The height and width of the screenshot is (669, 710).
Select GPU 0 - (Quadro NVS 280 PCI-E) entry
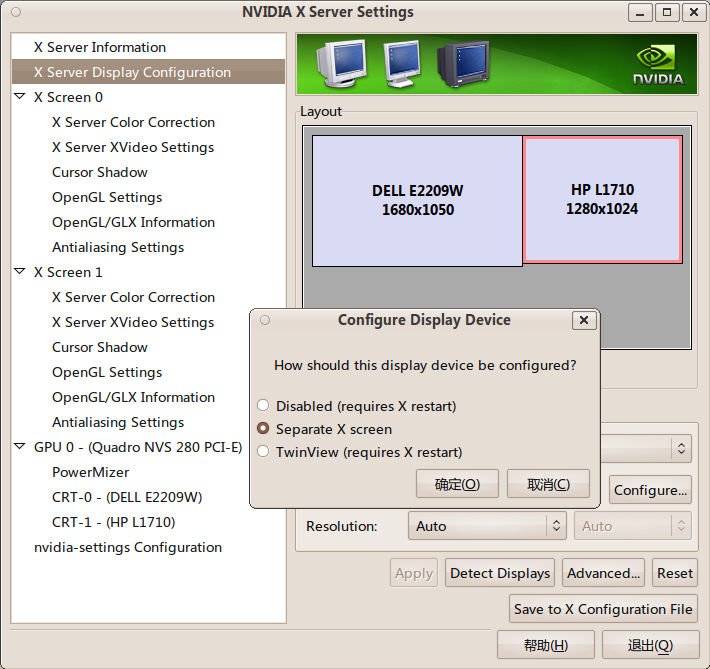point(138,447)
